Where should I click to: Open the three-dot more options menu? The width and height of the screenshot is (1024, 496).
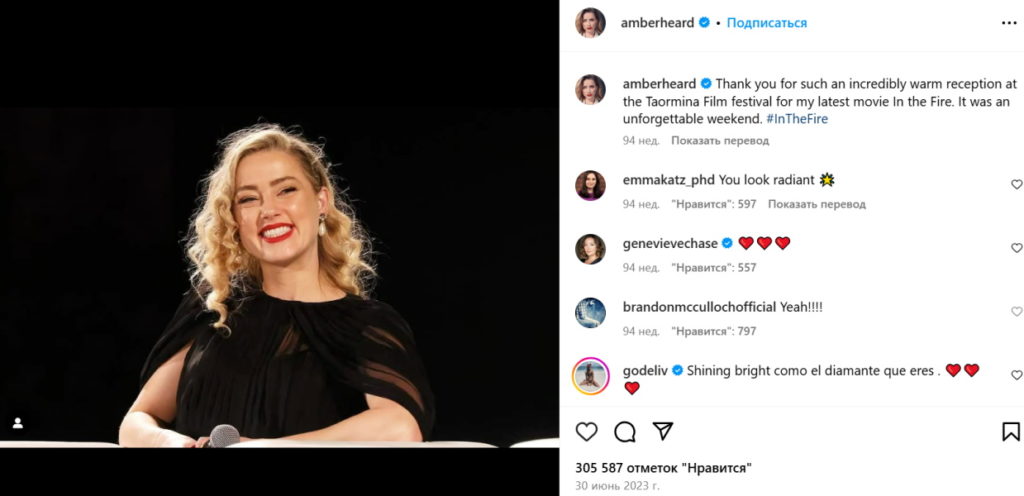click(1008, 22)
